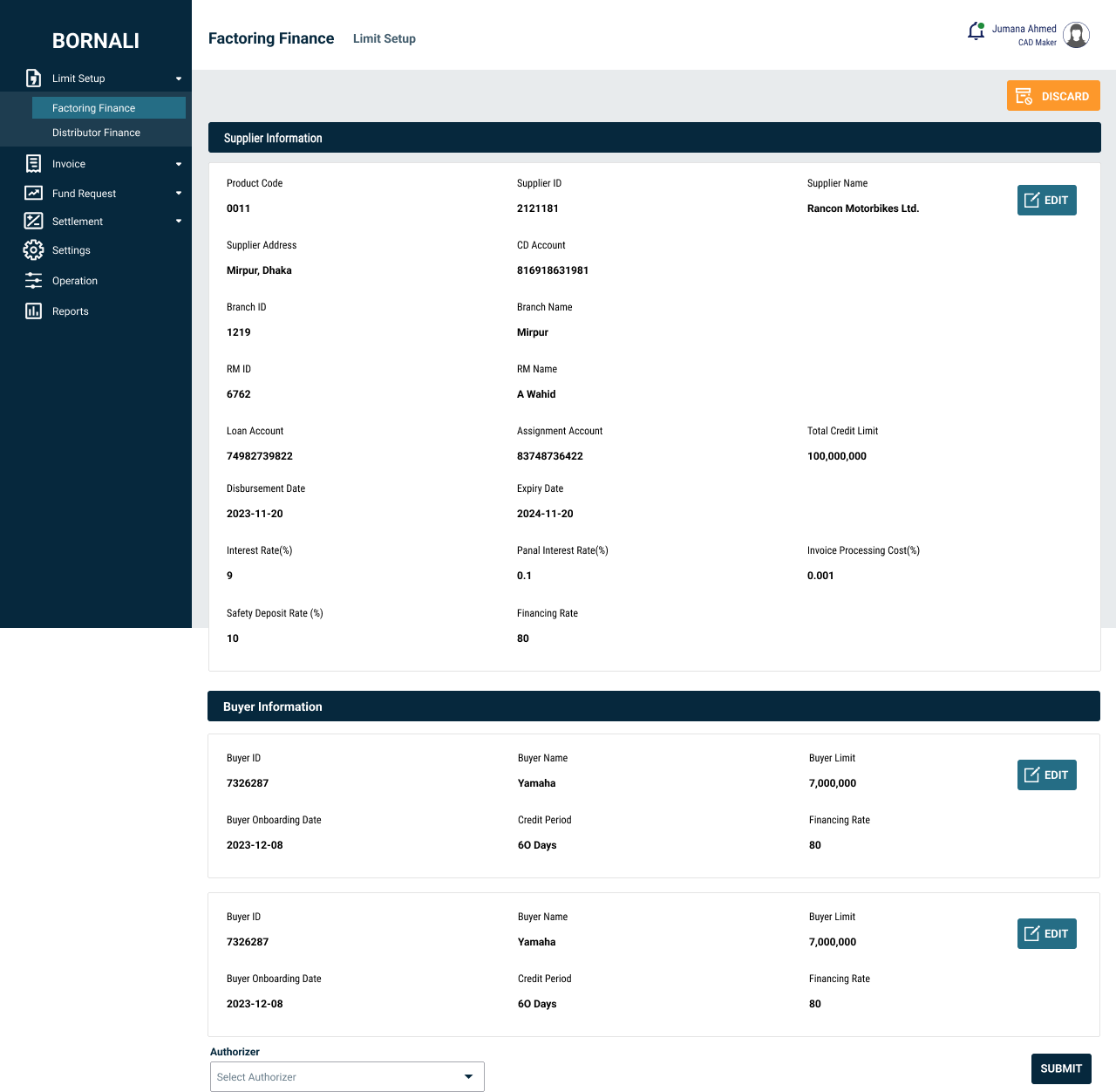This screenshot has width=1116, height=1092.
Task: Click the CAD Maker role label
Action: [1038, 43]
